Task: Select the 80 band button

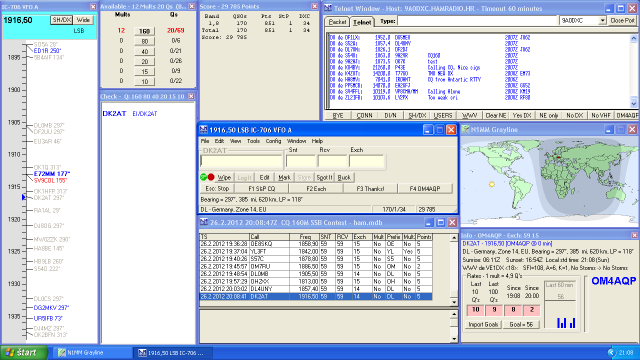Action: [144, 41]
